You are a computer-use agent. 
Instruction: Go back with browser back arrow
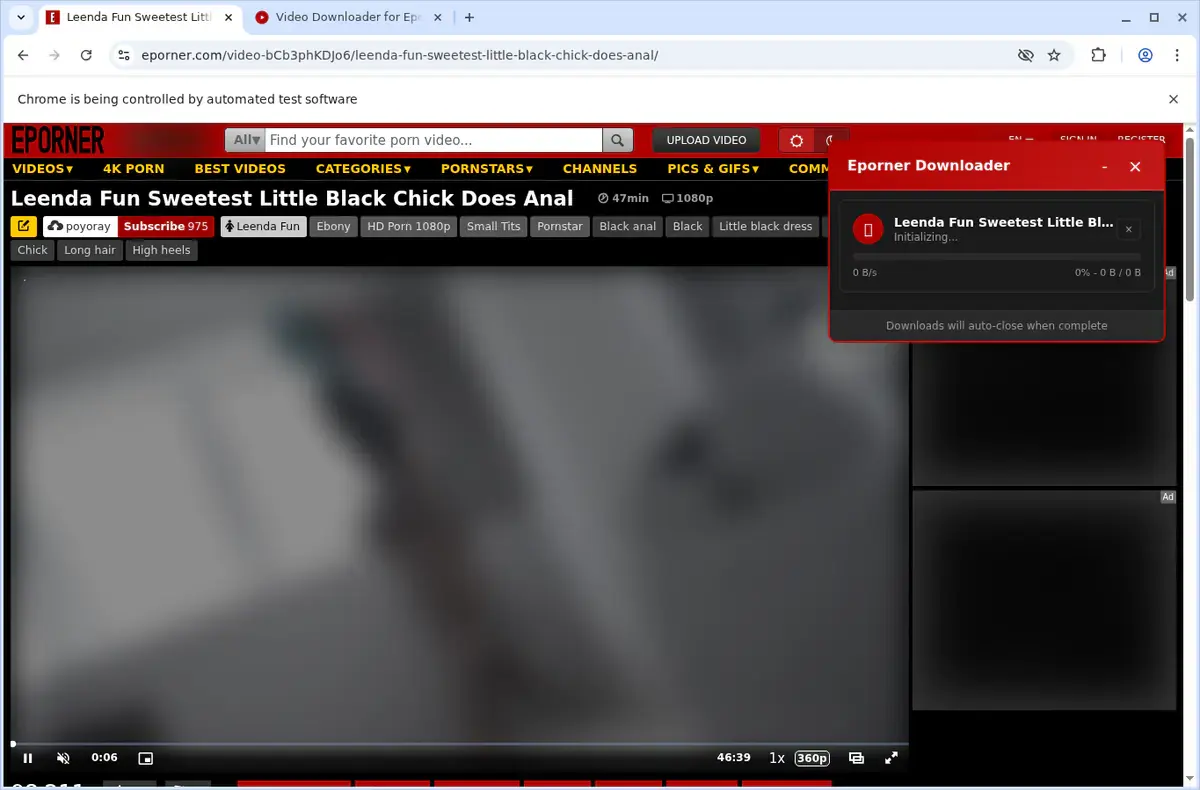(23, 56)
